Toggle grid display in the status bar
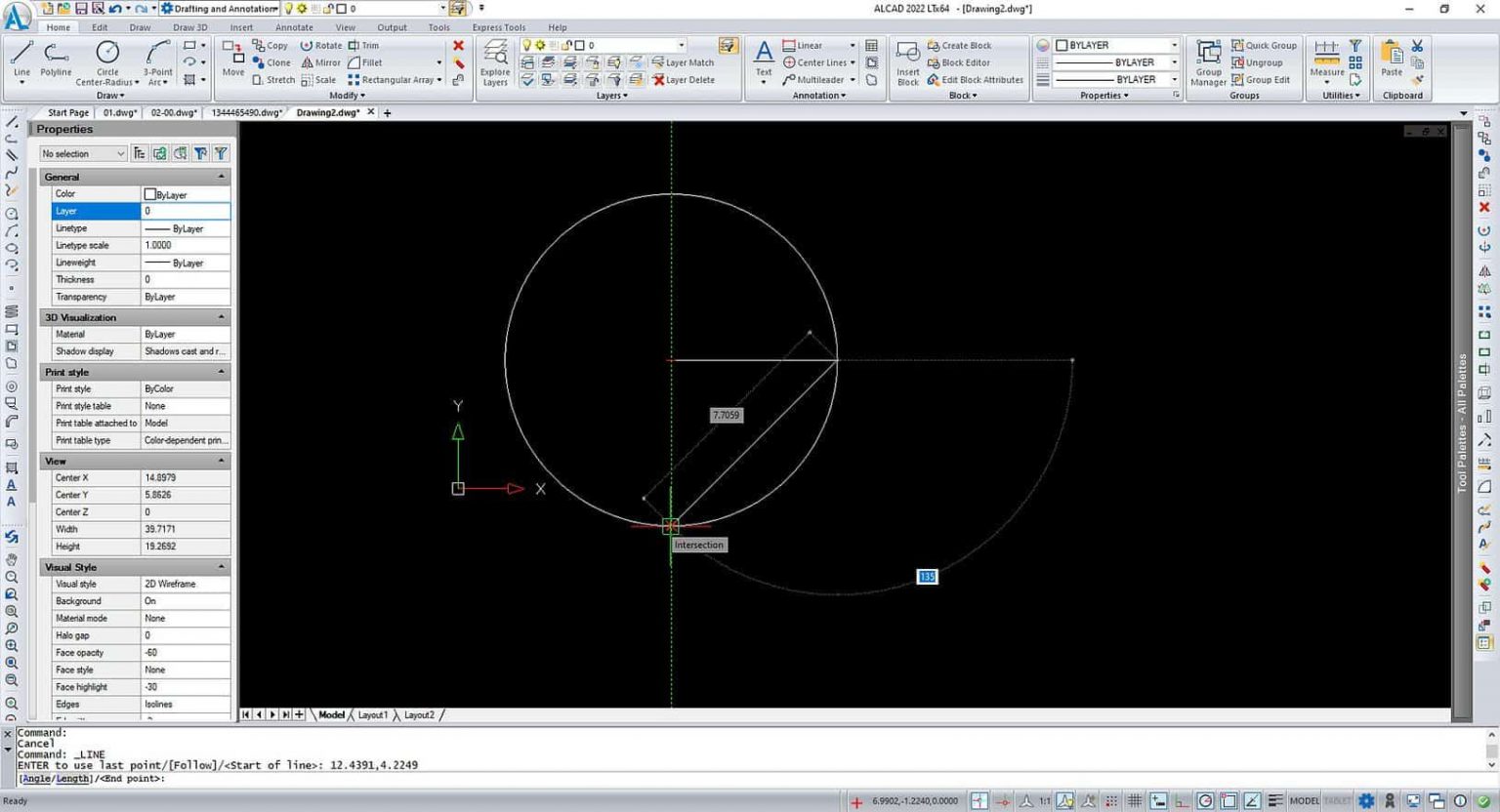1500x812 pixels. 1135,800
